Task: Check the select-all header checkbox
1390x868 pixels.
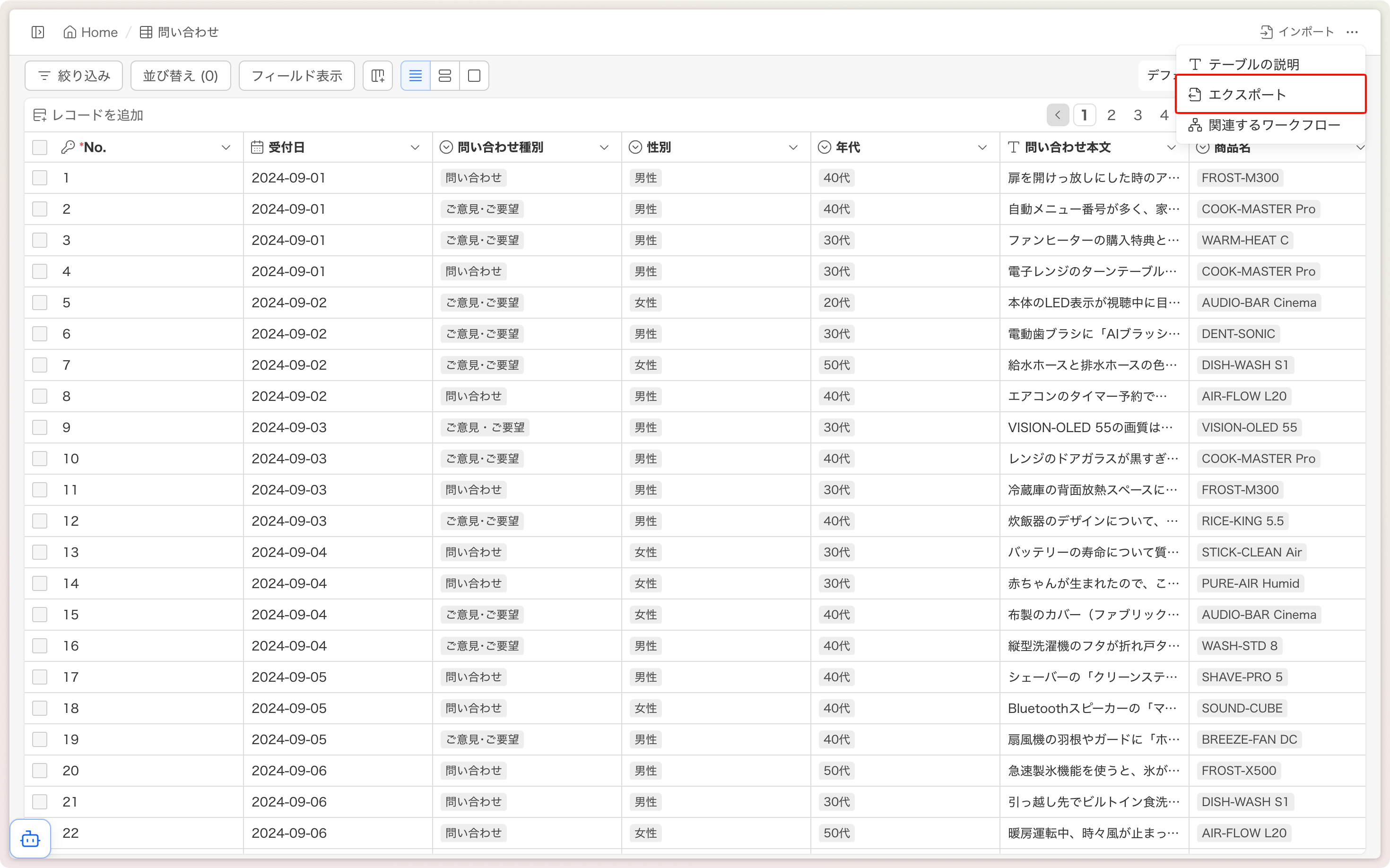Action: click(40, 148)
